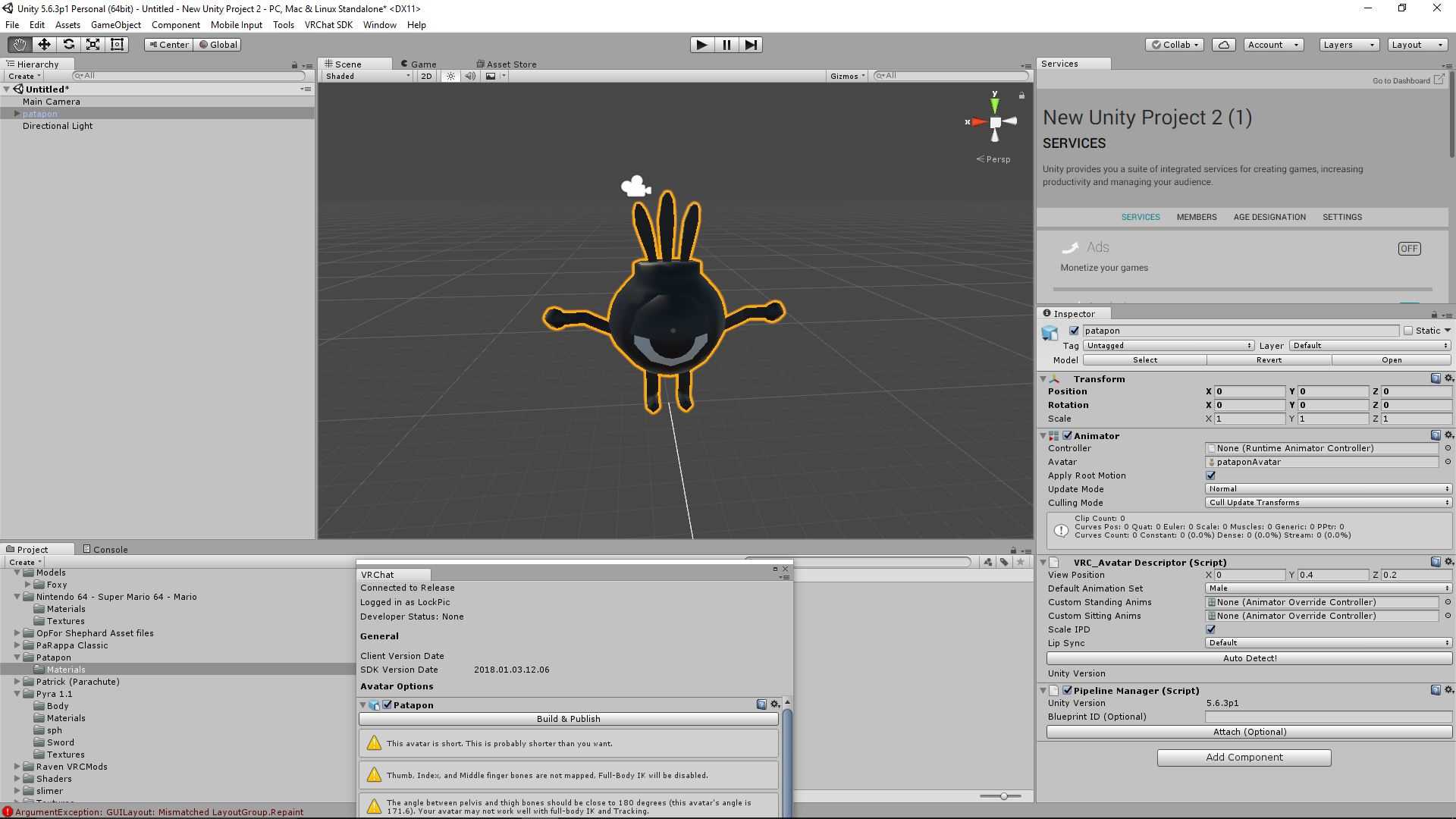Screen dimensions: 1456x819
Task: Click the Step forward button
Action: [x=750, y=45]
